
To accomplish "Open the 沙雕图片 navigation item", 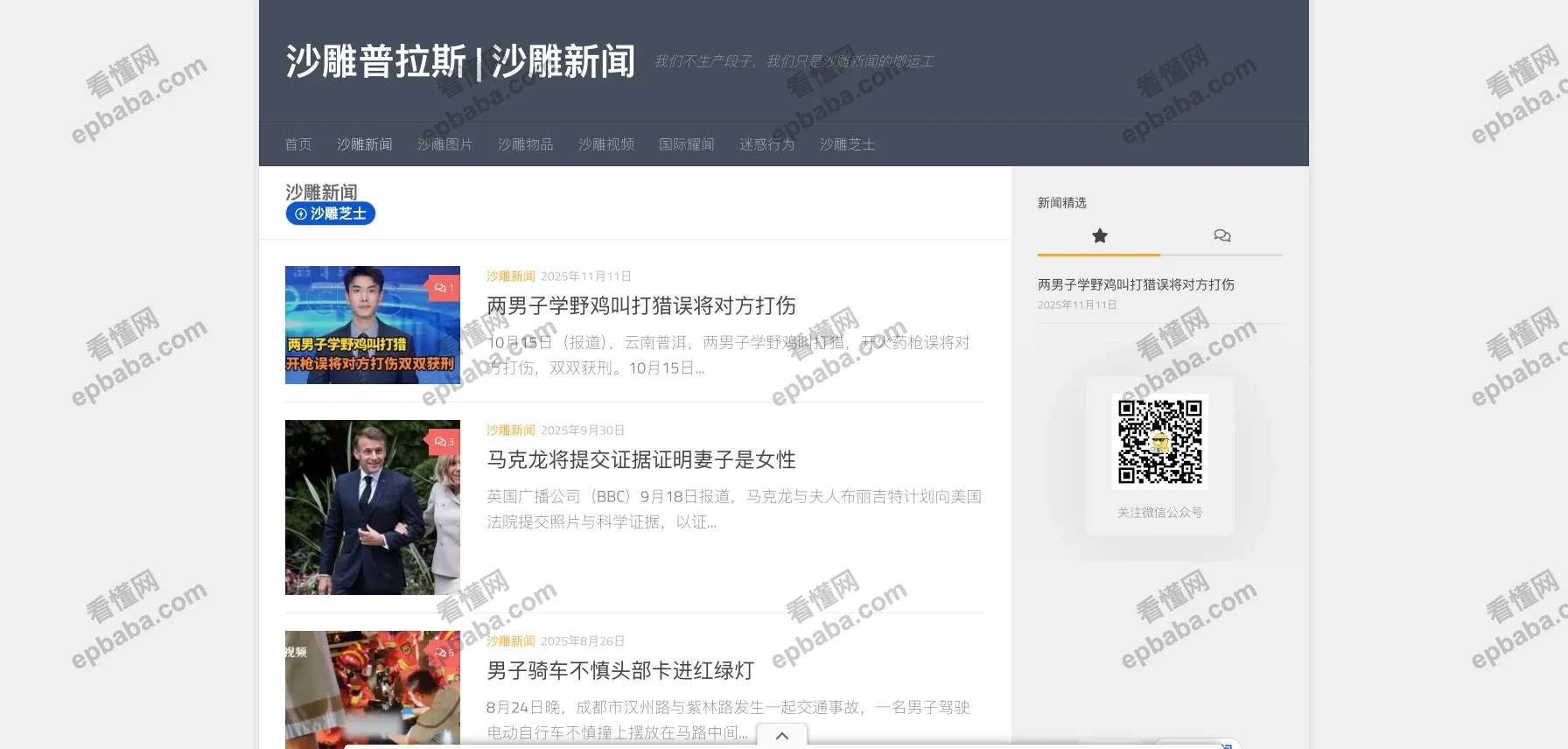I will (x=445, y=144).
